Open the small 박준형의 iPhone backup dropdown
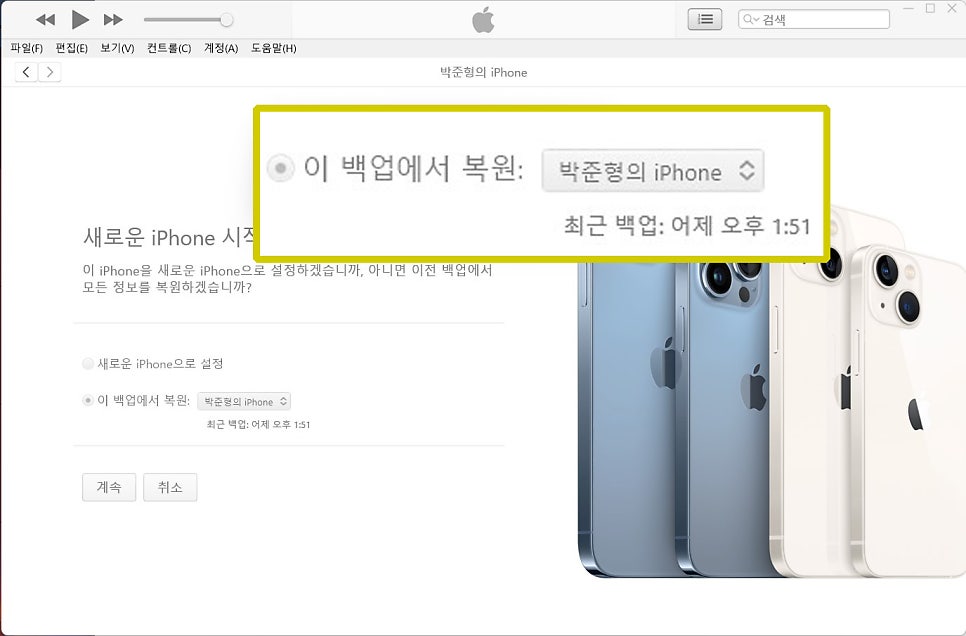The height and width of the screenshot is (636, 966). click(x=244, y=401)
